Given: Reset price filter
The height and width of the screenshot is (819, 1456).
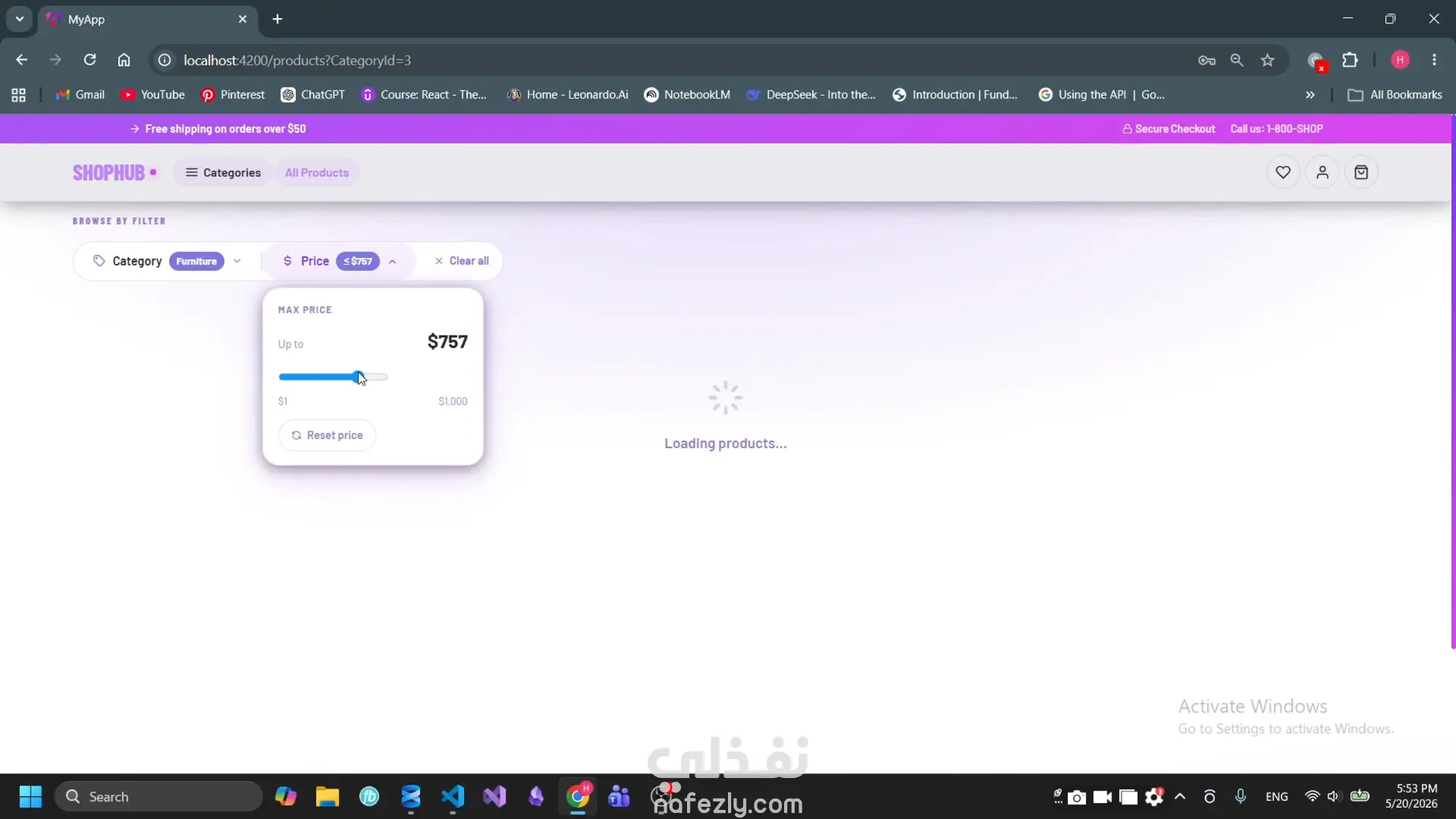Looking at the screenshot, I should tap(327, 435).
